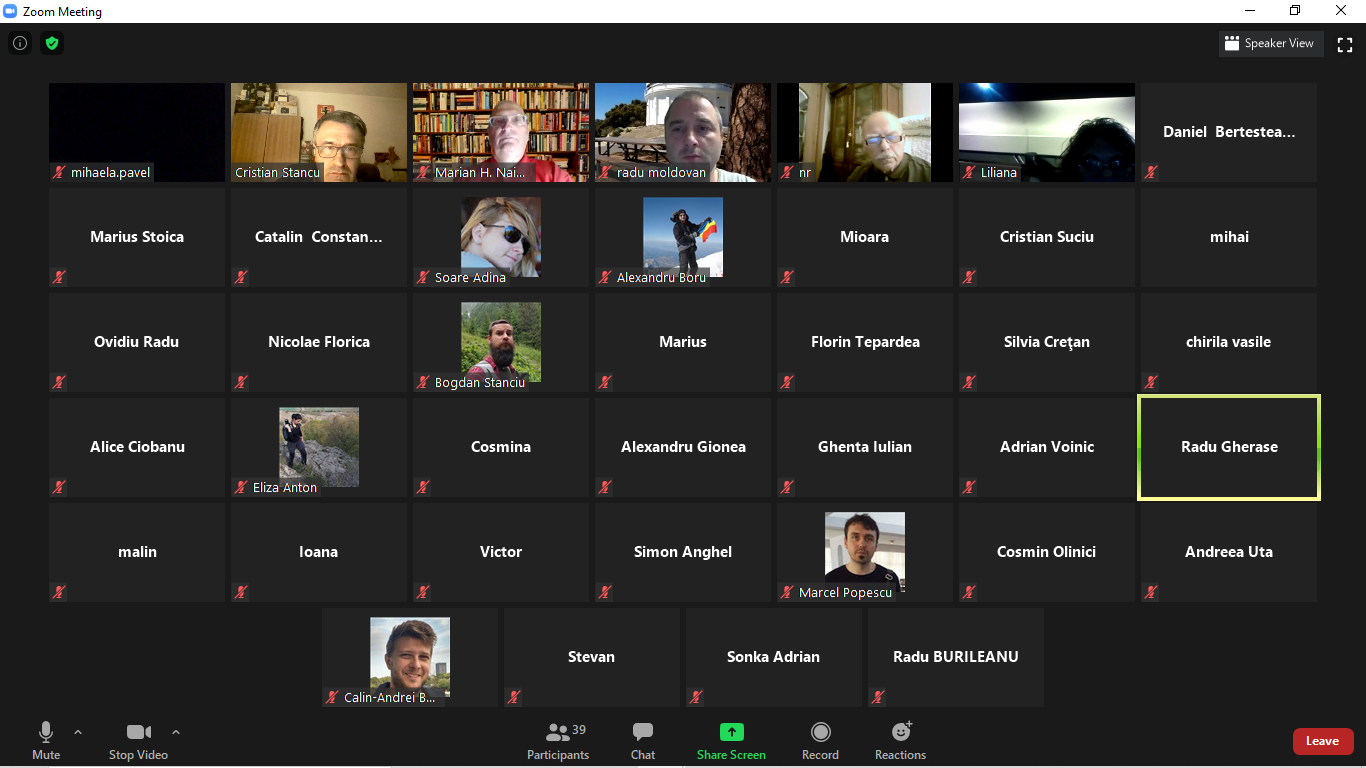Click Soare Adina's profile picture

(501, 237)
